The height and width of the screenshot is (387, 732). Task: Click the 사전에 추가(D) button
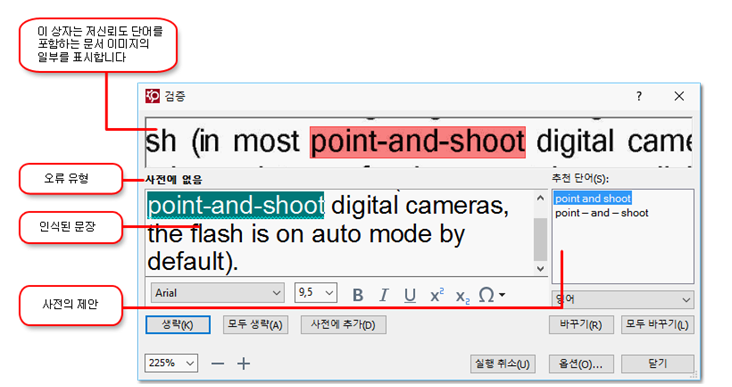pyautogui.click(x=343, y=325)
